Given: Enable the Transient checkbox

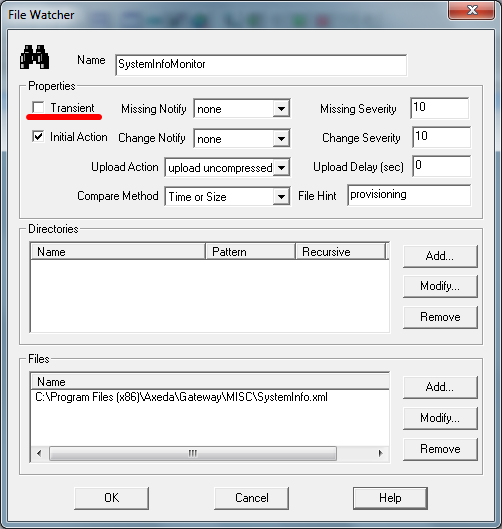Looking at the screenshot, I should pyautogui.click(x=38, y=108).
